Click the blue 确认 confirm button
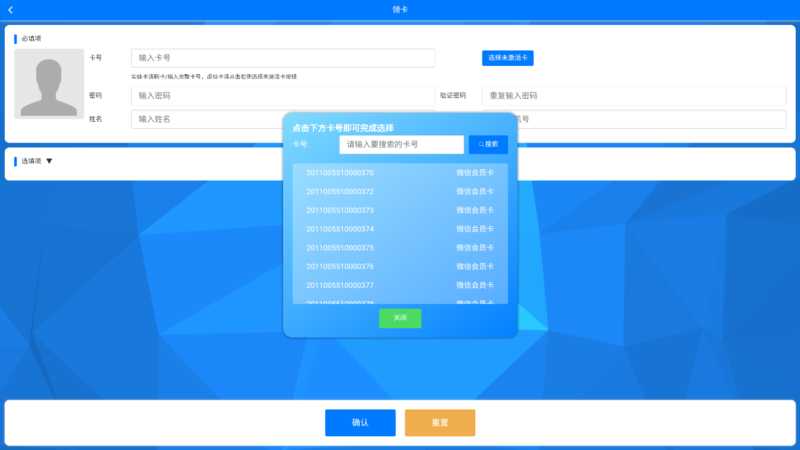Image resolution: width=800 pixels, height=450 pixels. (x=360, y=423)
